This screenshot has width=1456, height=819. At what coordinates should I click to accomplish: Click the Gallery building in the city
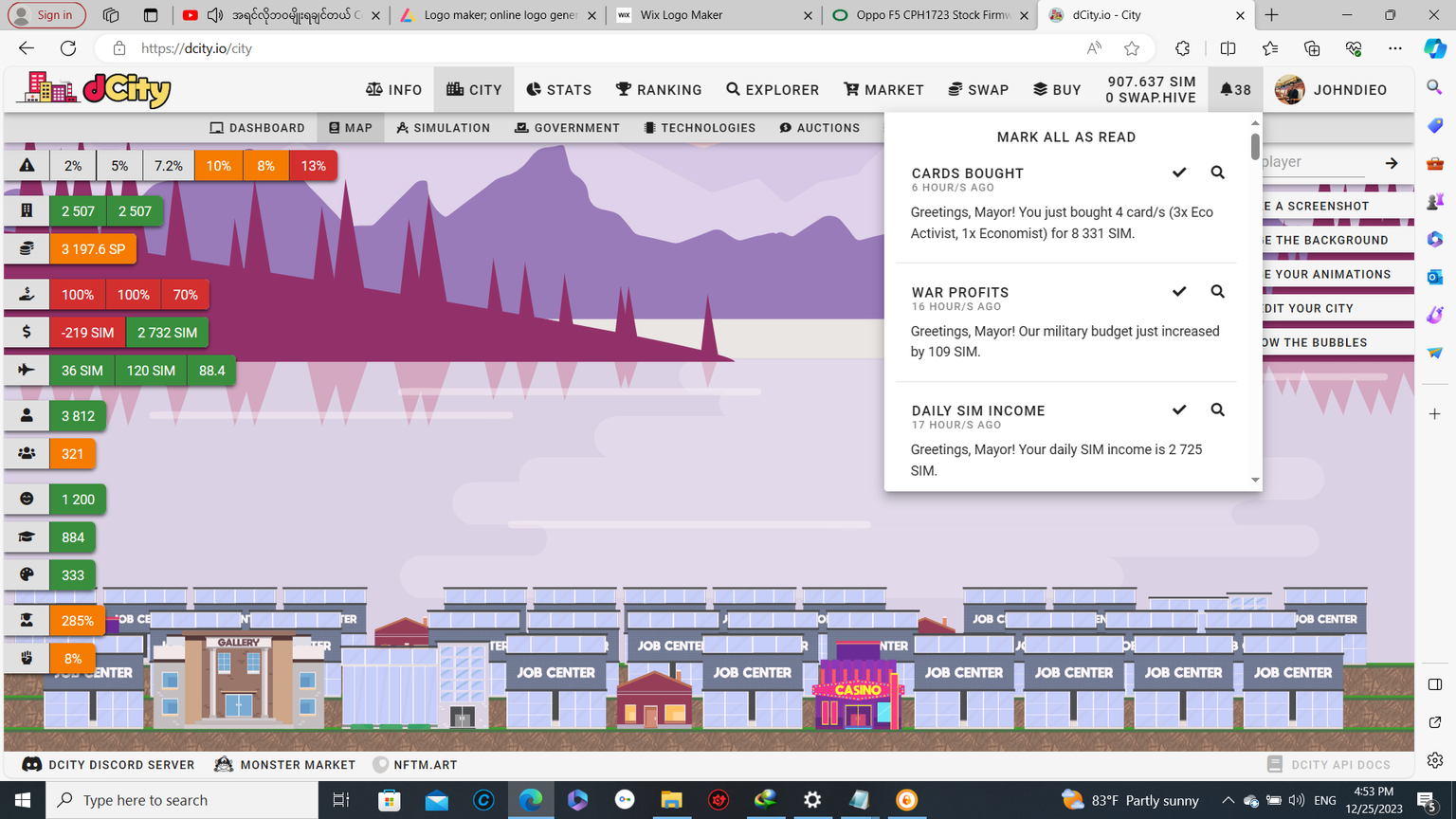point(238,681)
